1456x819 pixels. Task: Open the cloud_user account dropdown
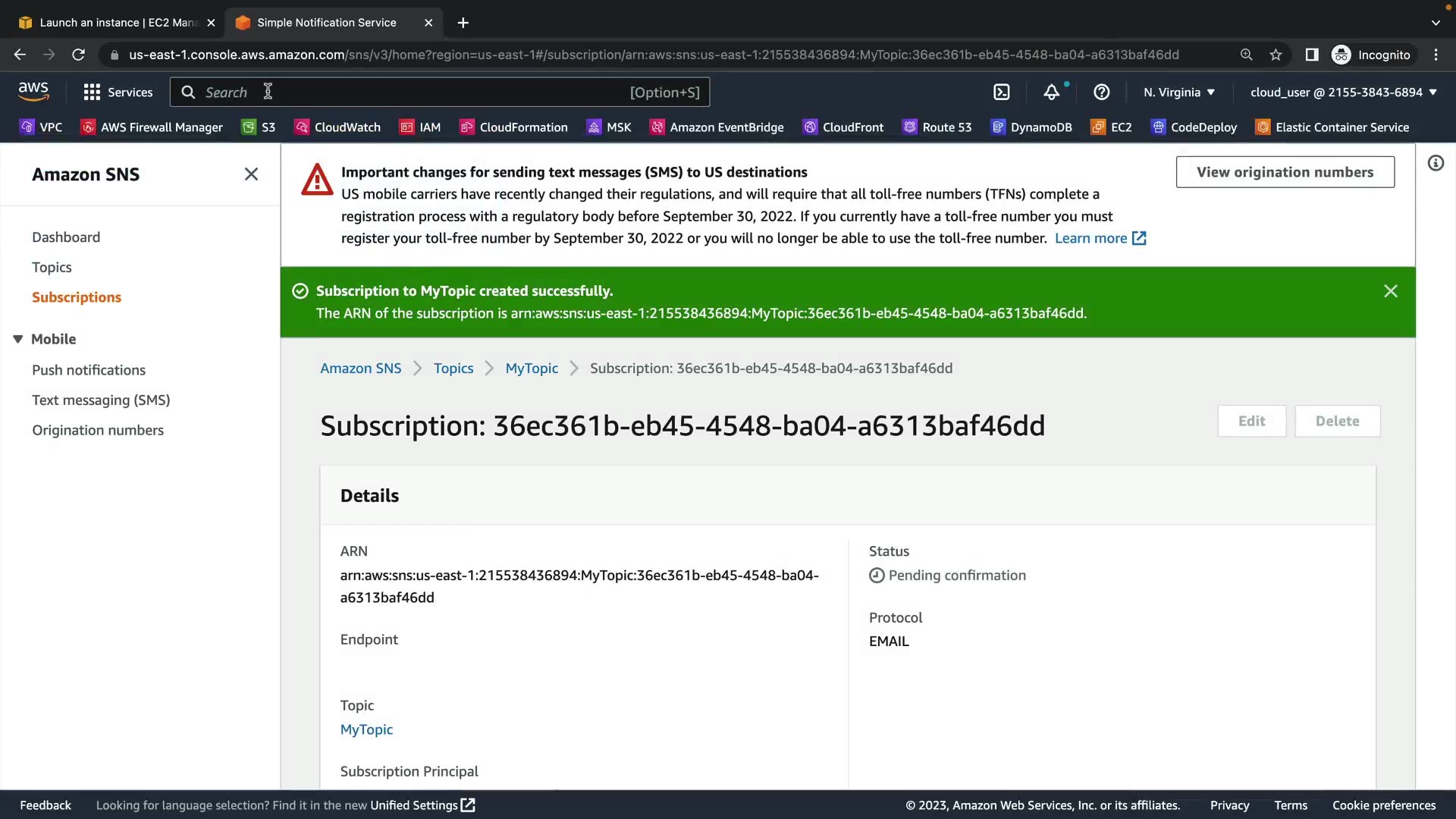click(x=1343, y=93)
